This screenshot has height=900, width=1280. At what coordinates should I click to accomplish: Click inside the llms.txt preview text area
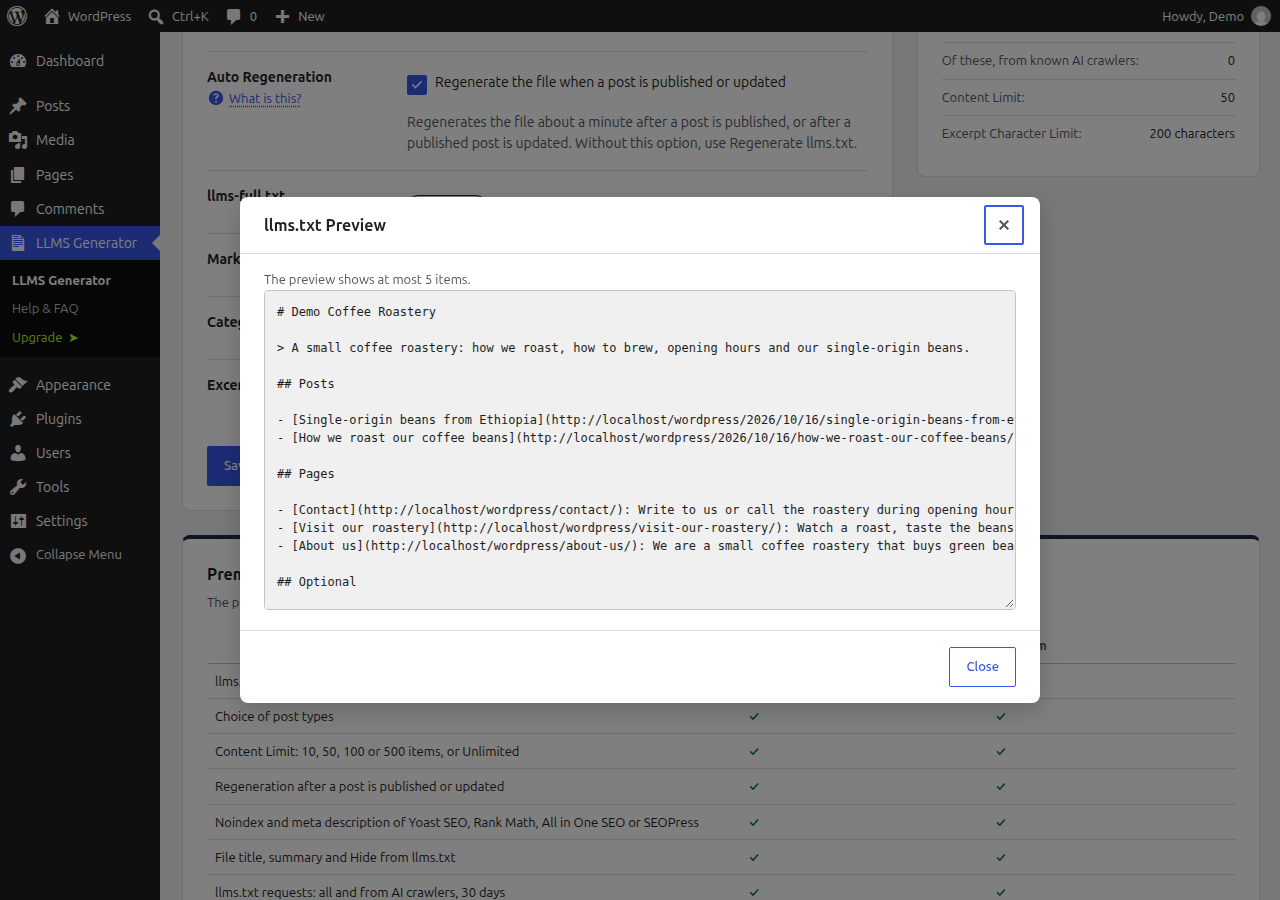640,450
